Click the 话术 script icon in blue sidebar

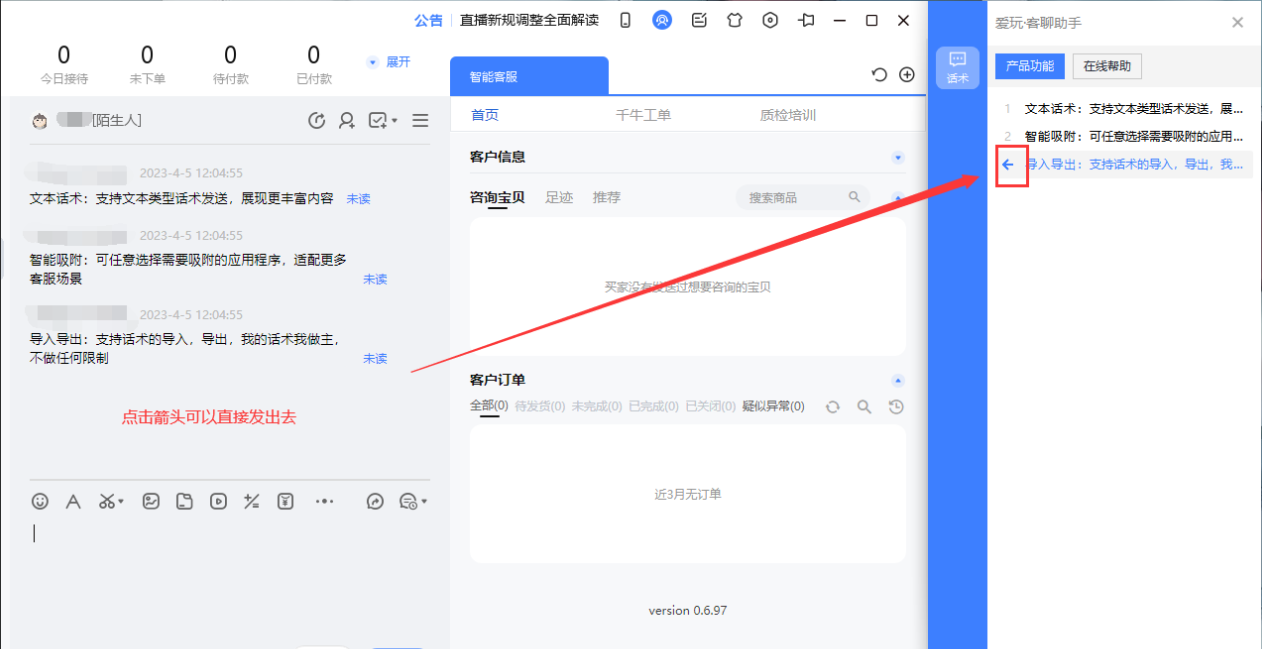tap(957, 67)
